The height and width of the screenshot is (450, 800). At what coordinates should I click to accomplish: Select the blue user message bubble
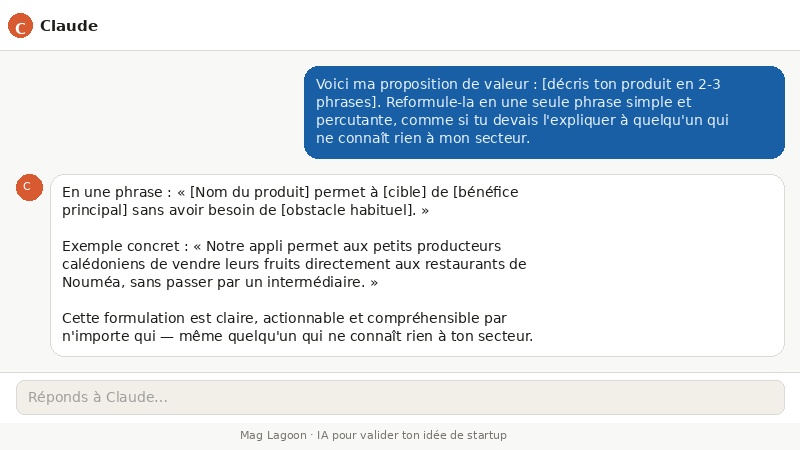[544, 112]
